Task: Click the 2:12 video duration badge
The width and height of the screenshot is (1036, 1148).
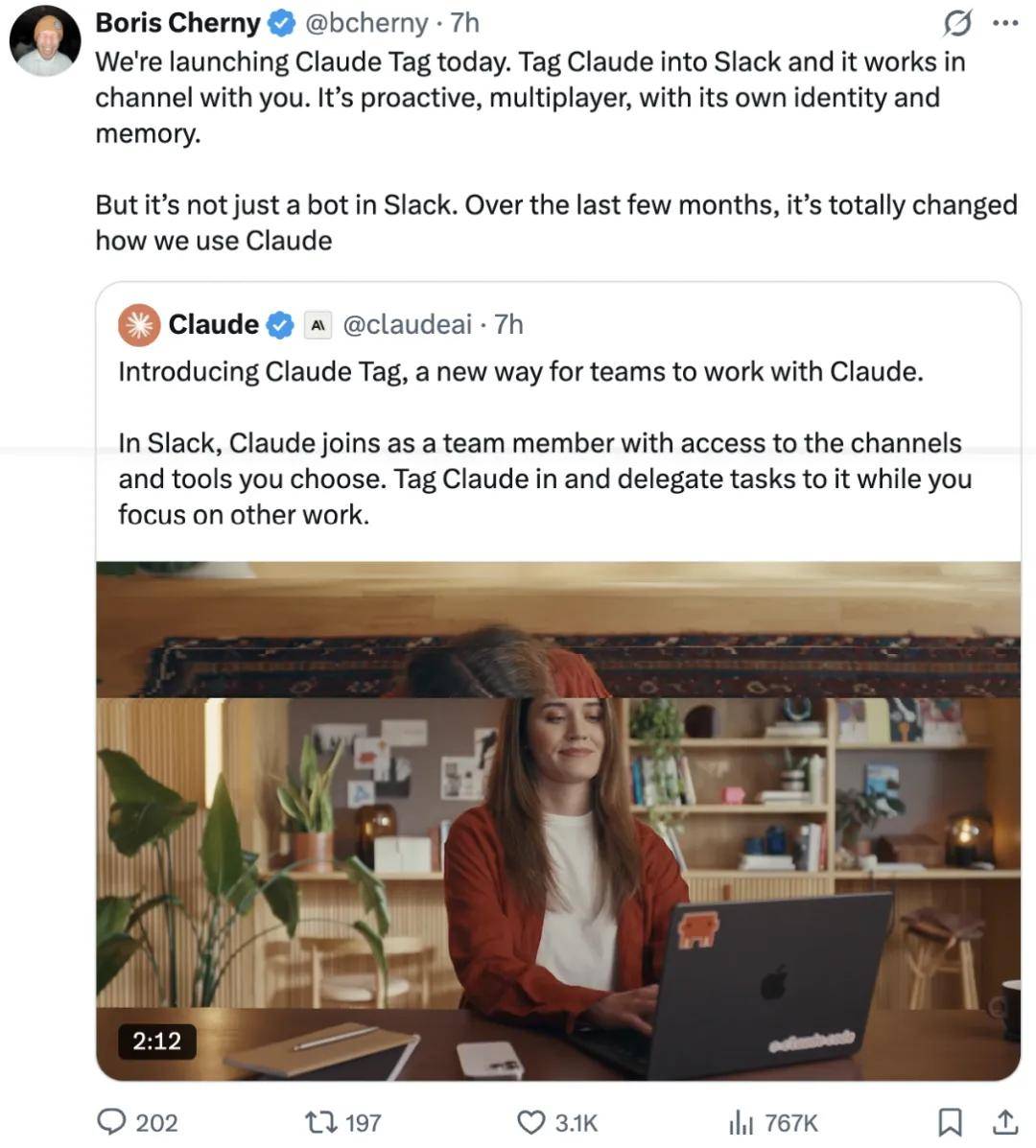Action: pos(156,1042)
